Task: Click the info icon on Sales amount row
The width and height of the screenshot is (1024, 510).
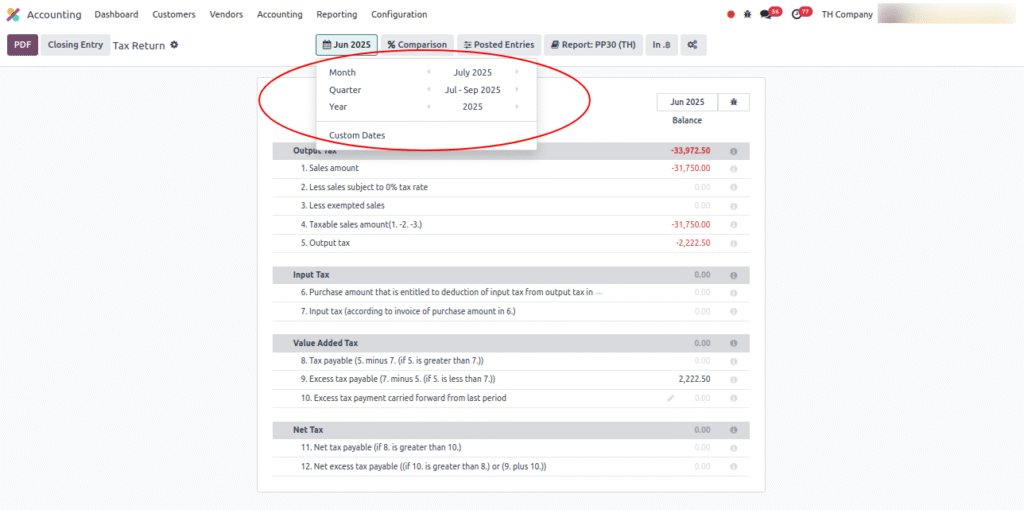Action: click(733, 169)
